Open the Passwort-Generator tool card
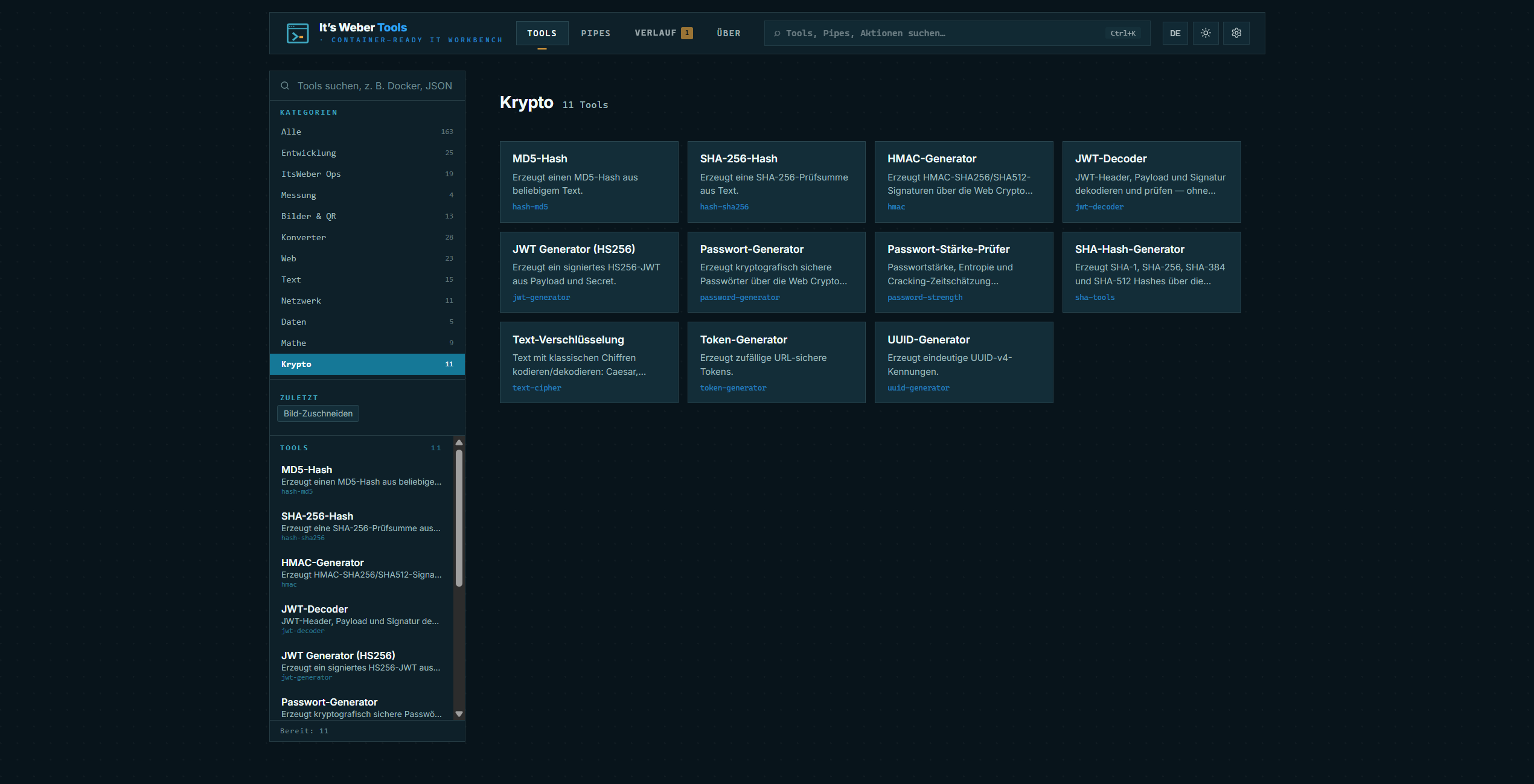This screenshot has height=784, width=1534. pyautogui.click(x=776, y=272)
